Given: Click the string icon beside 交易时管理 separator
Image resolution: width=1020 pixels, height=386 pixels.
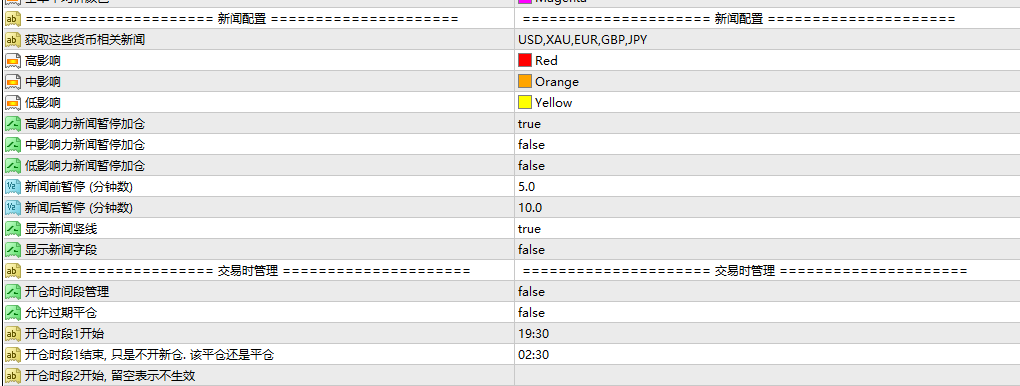Looking at the screenshot, I should point(13,271).
